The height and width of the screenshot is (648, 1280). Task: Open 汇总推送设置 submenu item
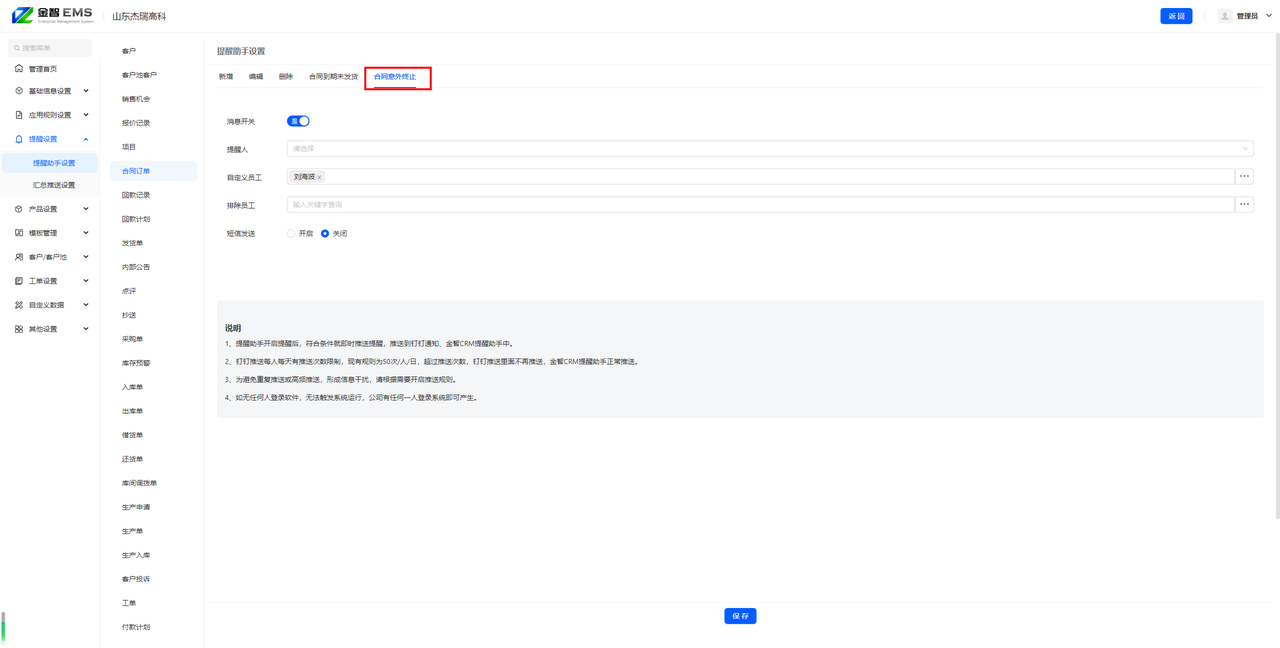(54, 185)
